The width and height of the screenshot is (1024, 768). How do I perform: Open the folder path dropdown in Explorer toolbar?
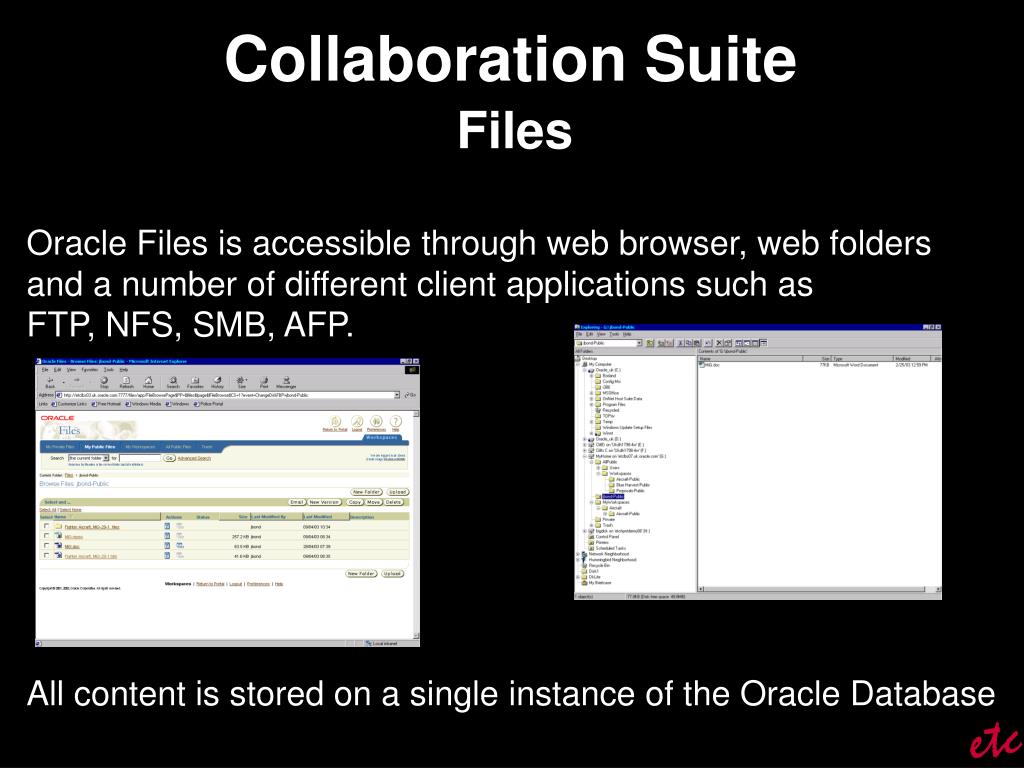[639, 343]
